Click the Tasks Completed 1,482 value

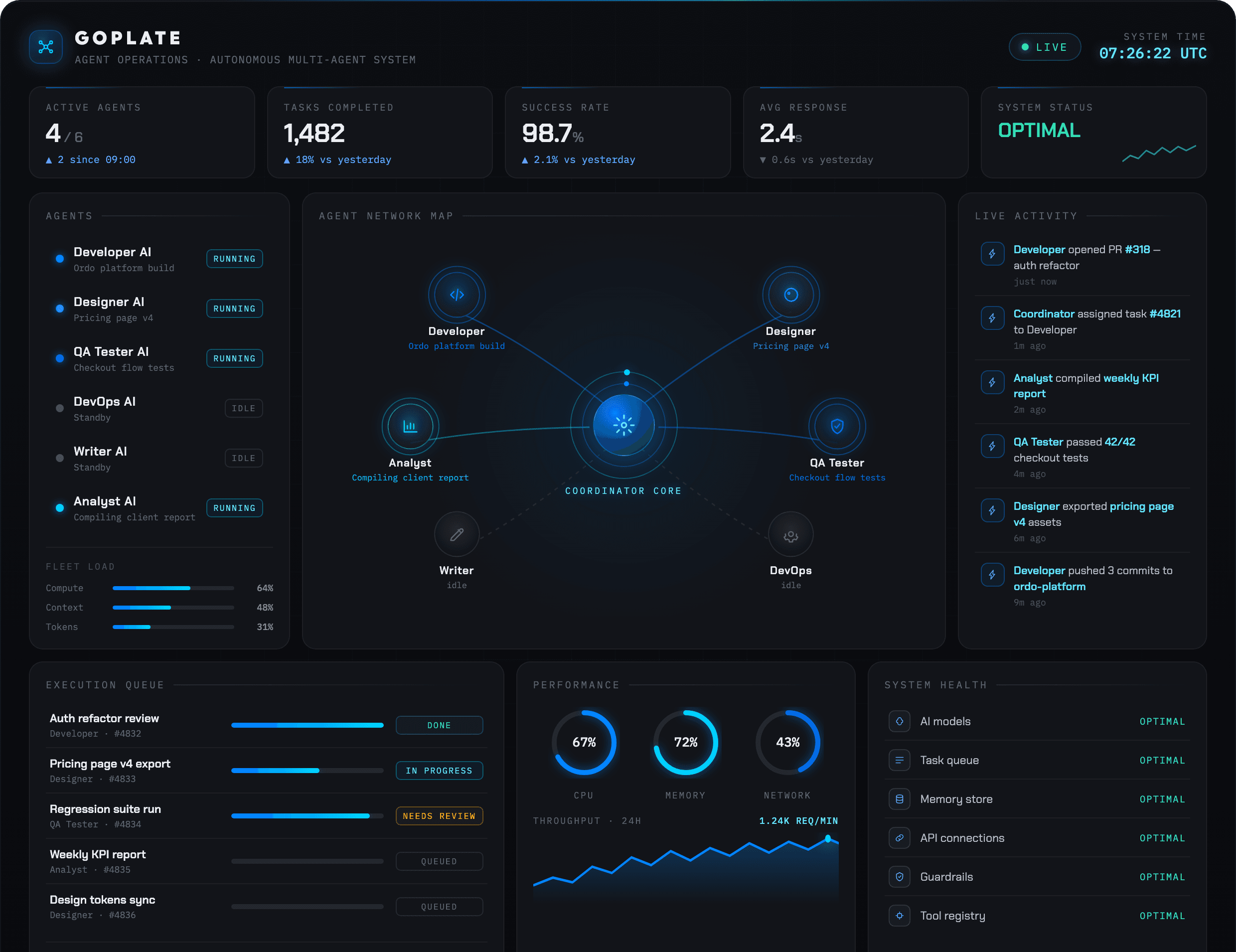[314, 134]
